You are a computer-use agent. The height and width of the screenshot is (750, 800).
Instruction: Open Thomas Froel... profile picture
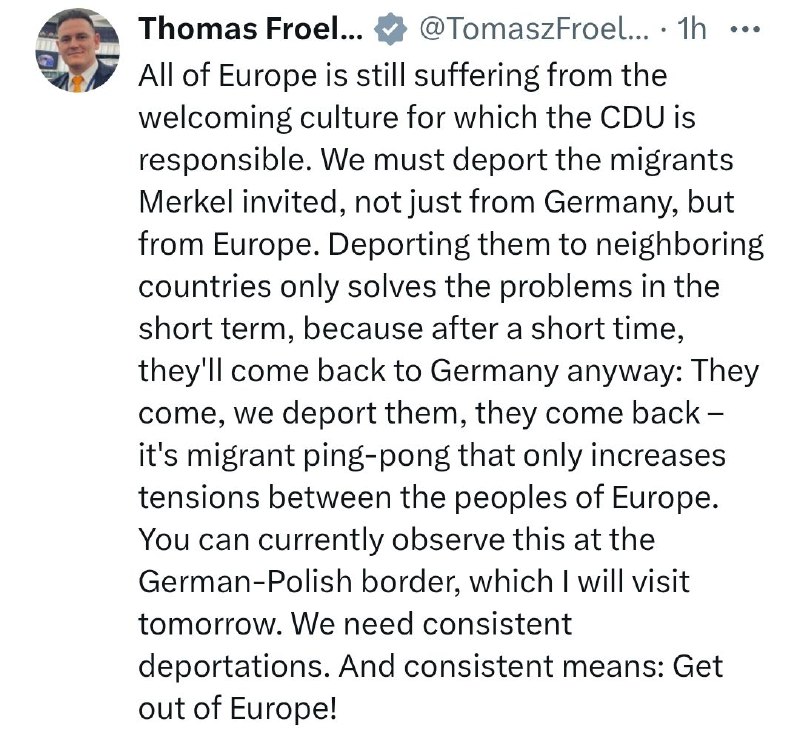click(77, 49)
